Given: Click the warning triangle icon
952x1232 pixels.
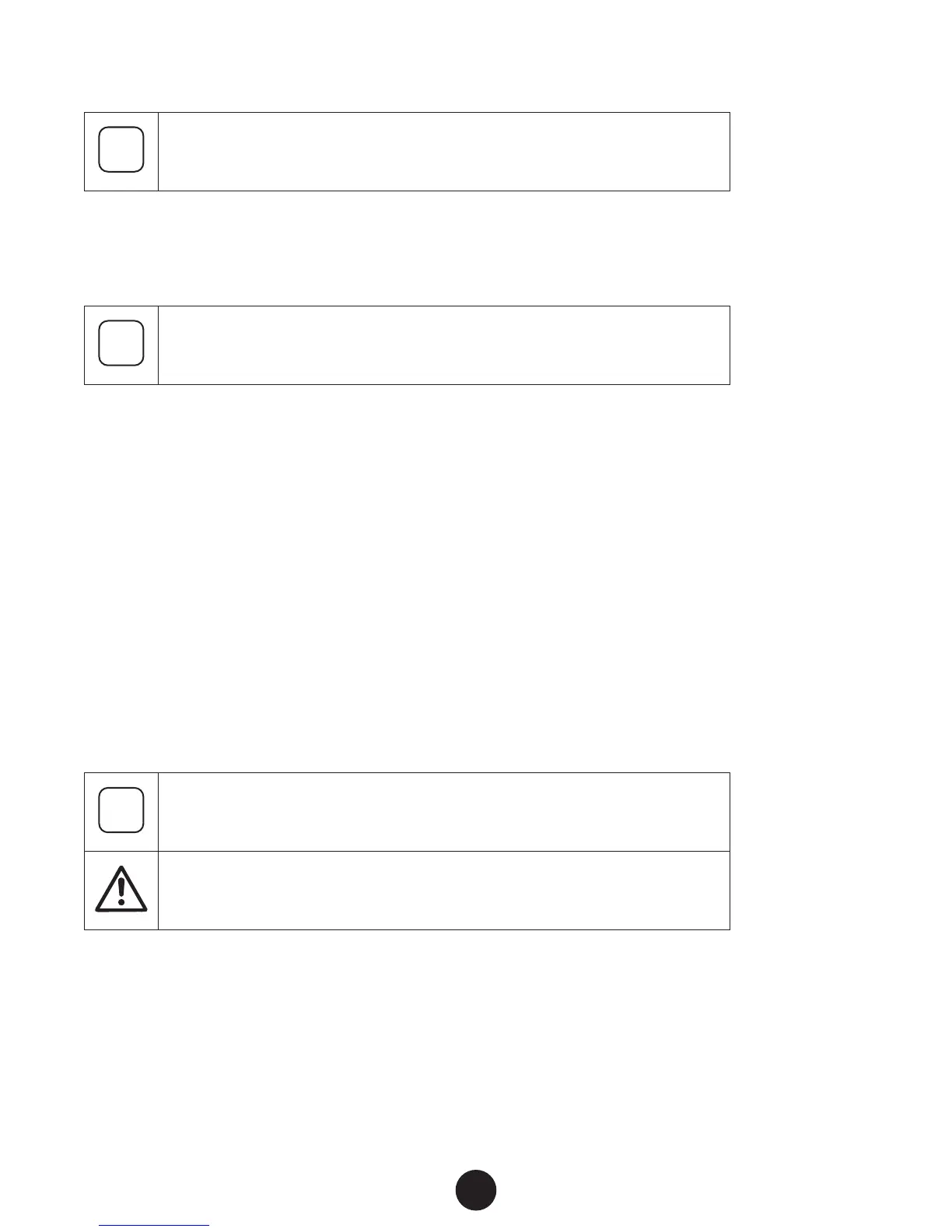Looking at the screenshot, I should click(x=121, y=887).
